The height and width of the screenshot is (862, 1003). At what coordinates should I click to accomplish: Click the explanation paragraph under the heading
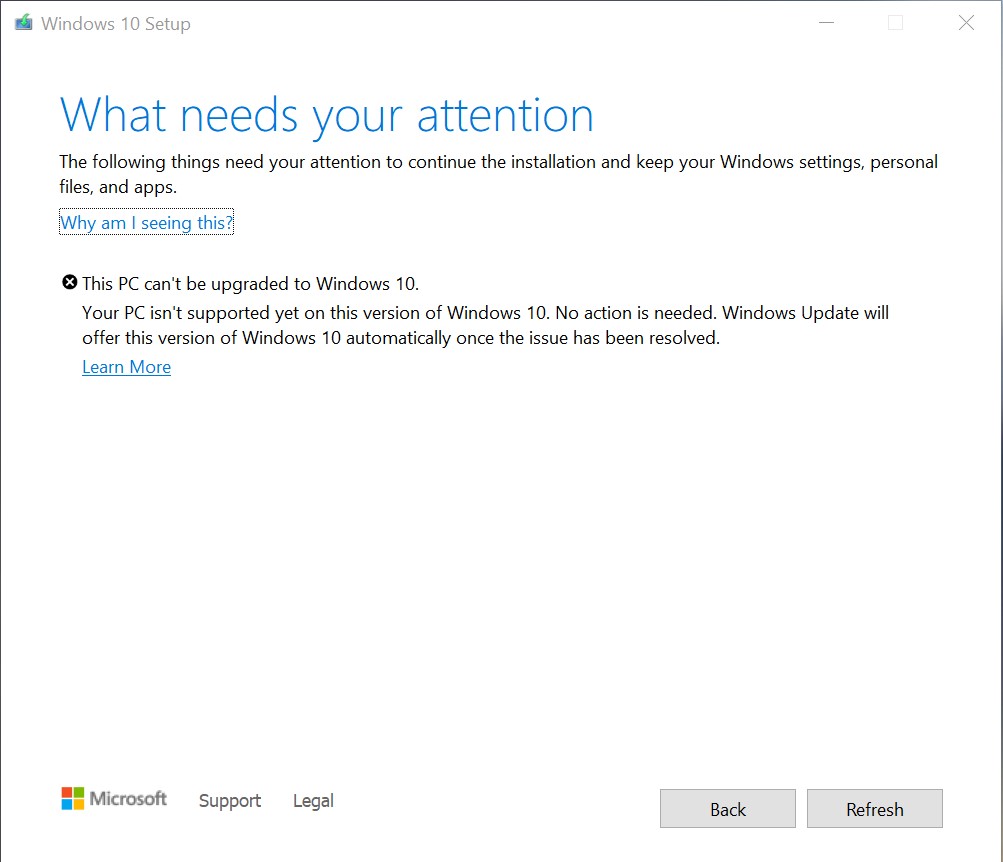[498, 173]
